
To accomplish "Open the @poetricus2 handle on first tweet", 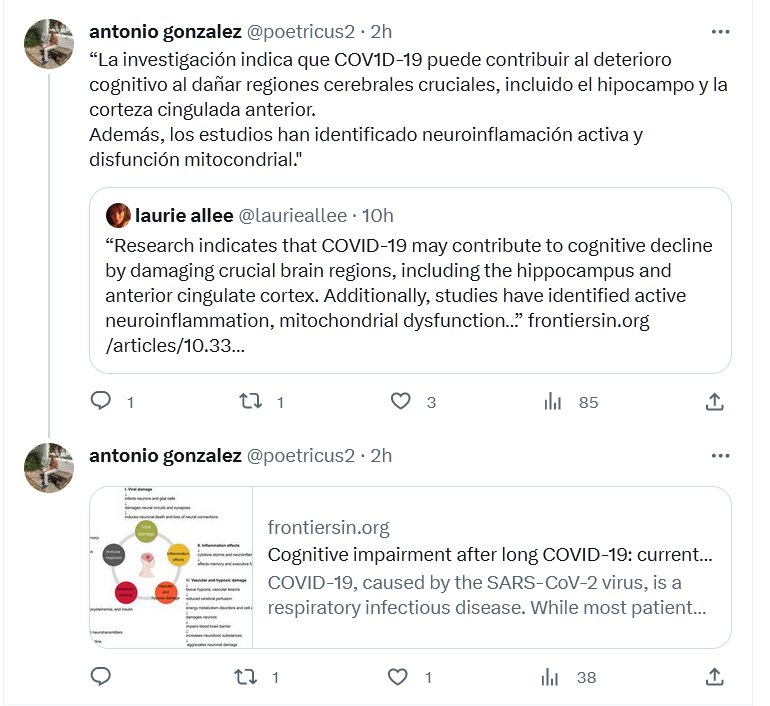I will point(300,32).
